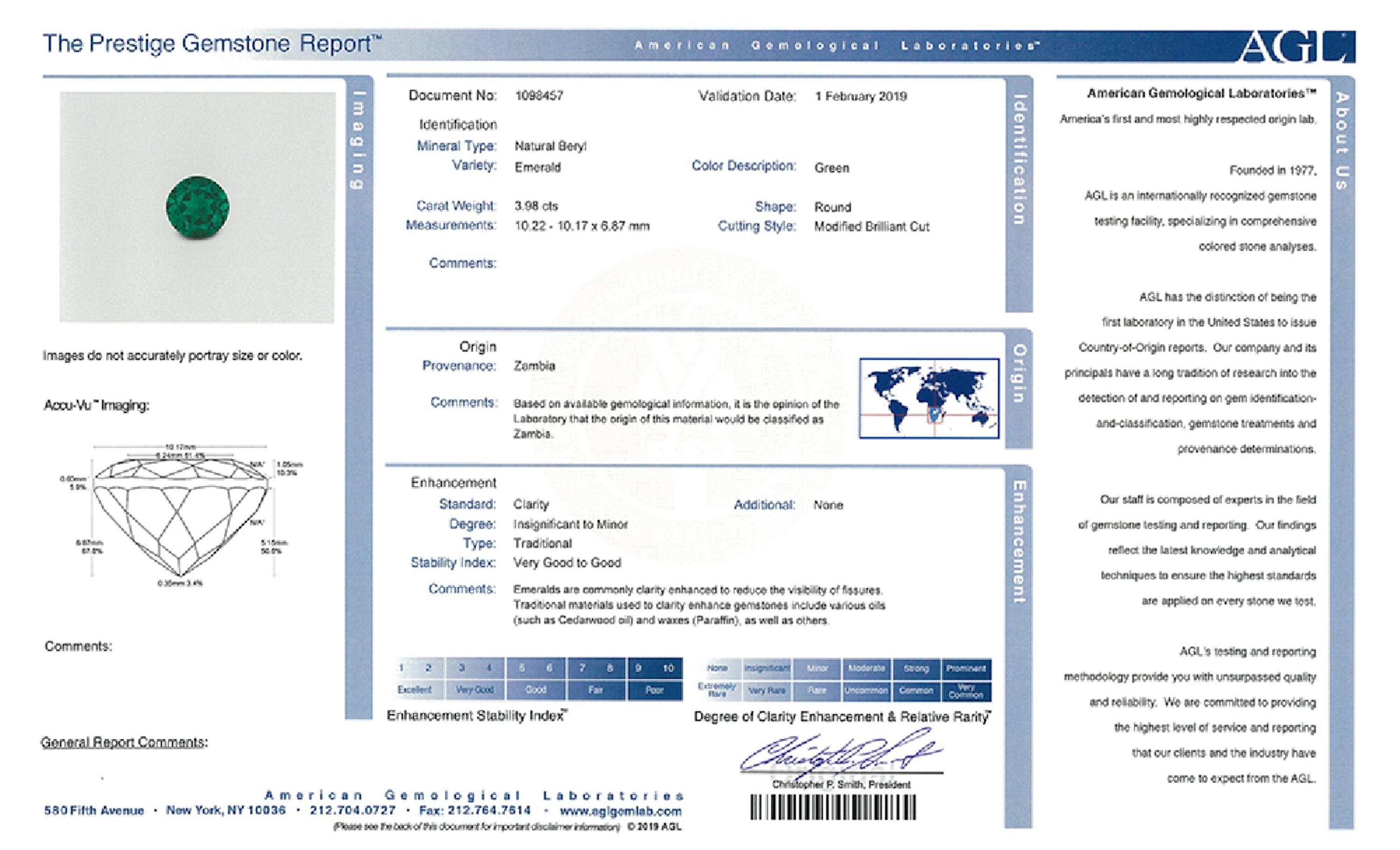Click the barcode below the signature

pyautogui.click(x=833, y=807)
